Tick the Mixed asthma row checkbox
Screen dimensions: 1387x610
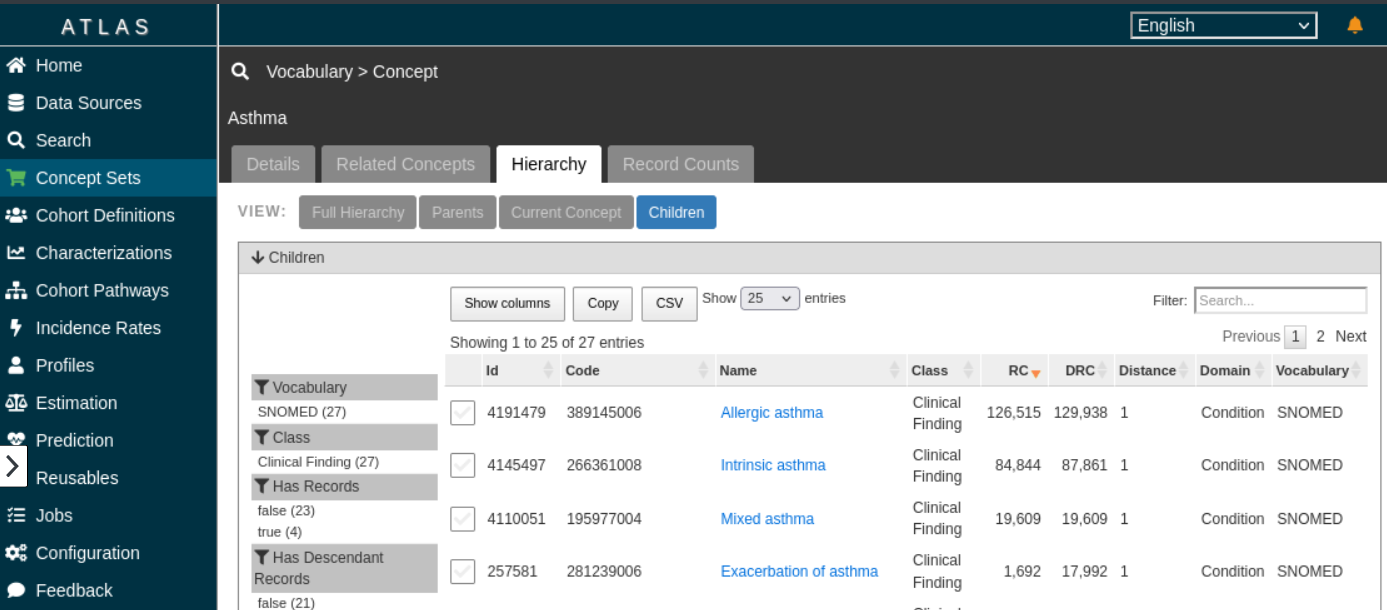tap(462, 519)
